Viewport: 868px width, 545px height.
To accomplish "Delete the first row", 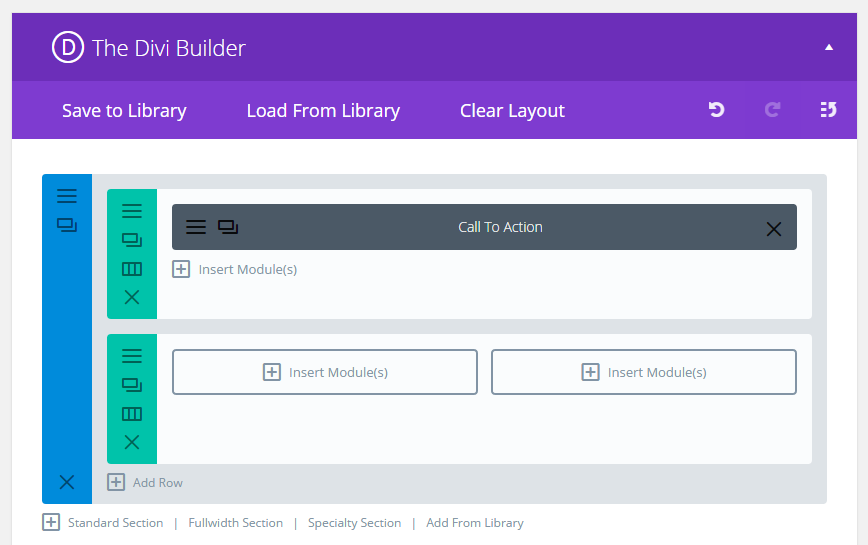I will (132, 297).
